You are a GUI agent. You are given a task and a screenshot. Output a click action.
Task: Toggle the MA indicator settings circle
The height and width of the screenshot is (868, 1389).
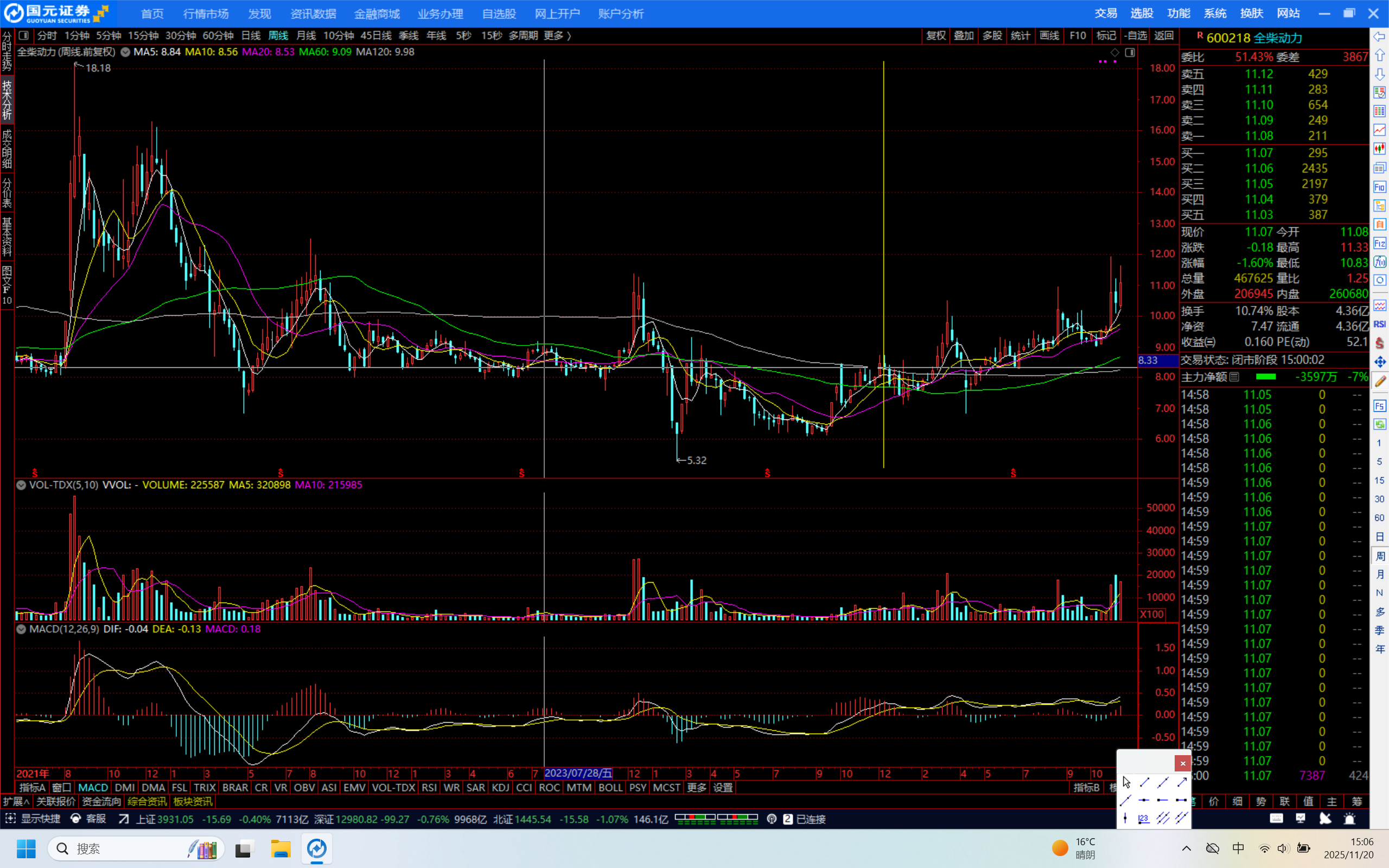click(125, 52)
